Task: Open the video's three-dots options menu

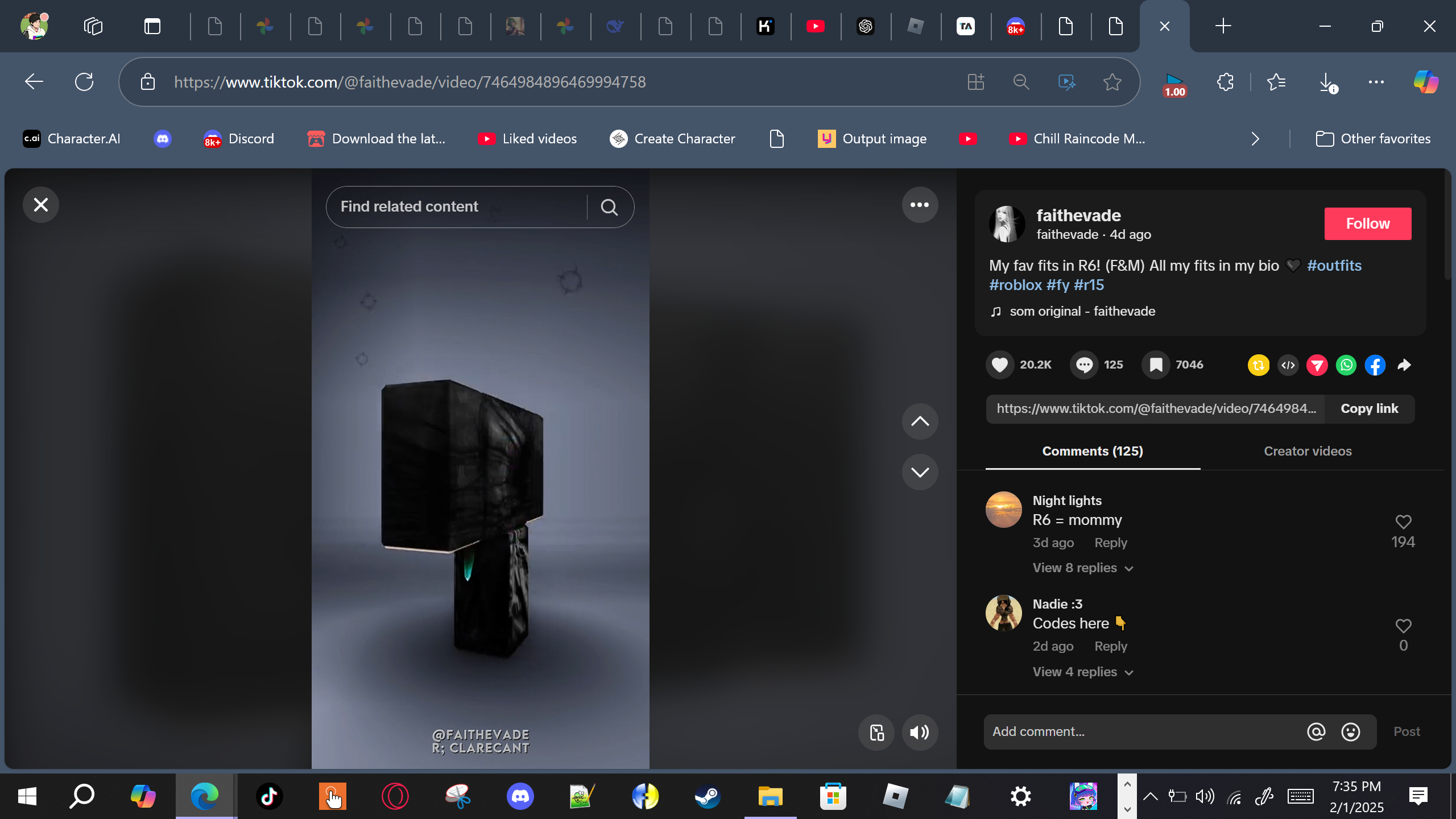Action: (x=920, y=205)
